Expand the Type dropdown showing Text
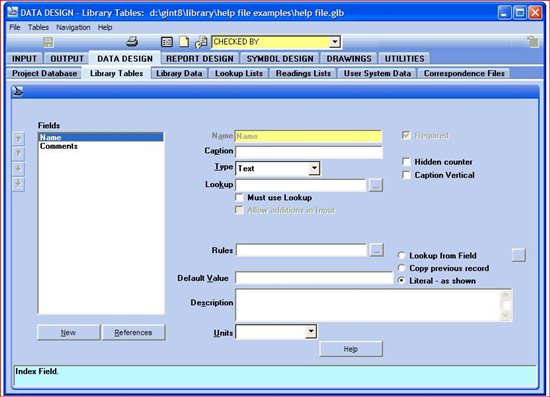Image resolution: width=550 pixels, height=397 pixels. pos(314,168)
